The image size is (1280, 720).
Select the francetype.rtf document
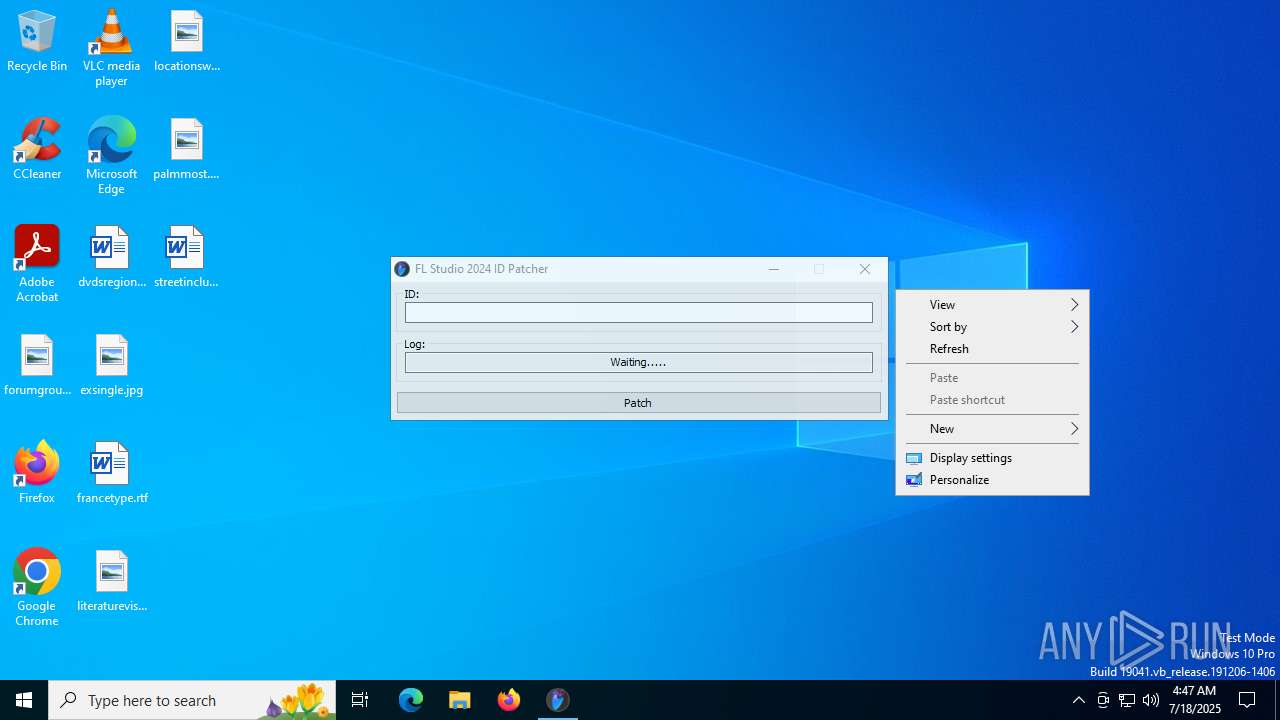coord(111,473)
